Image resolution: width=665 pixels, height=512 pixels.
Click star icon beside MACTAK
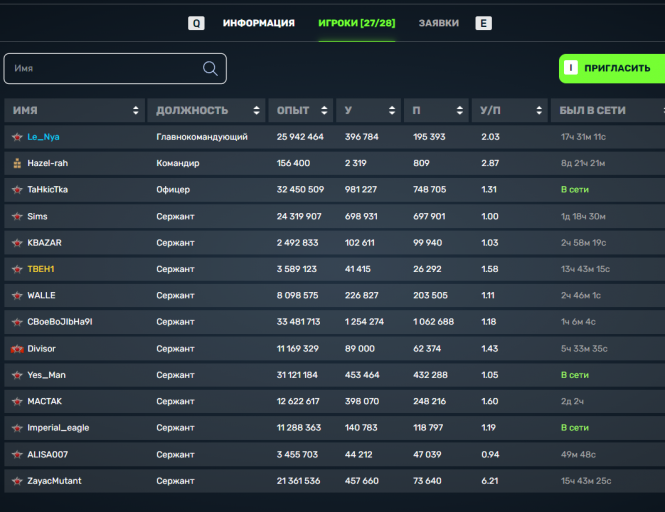click(x=17, y=401)
